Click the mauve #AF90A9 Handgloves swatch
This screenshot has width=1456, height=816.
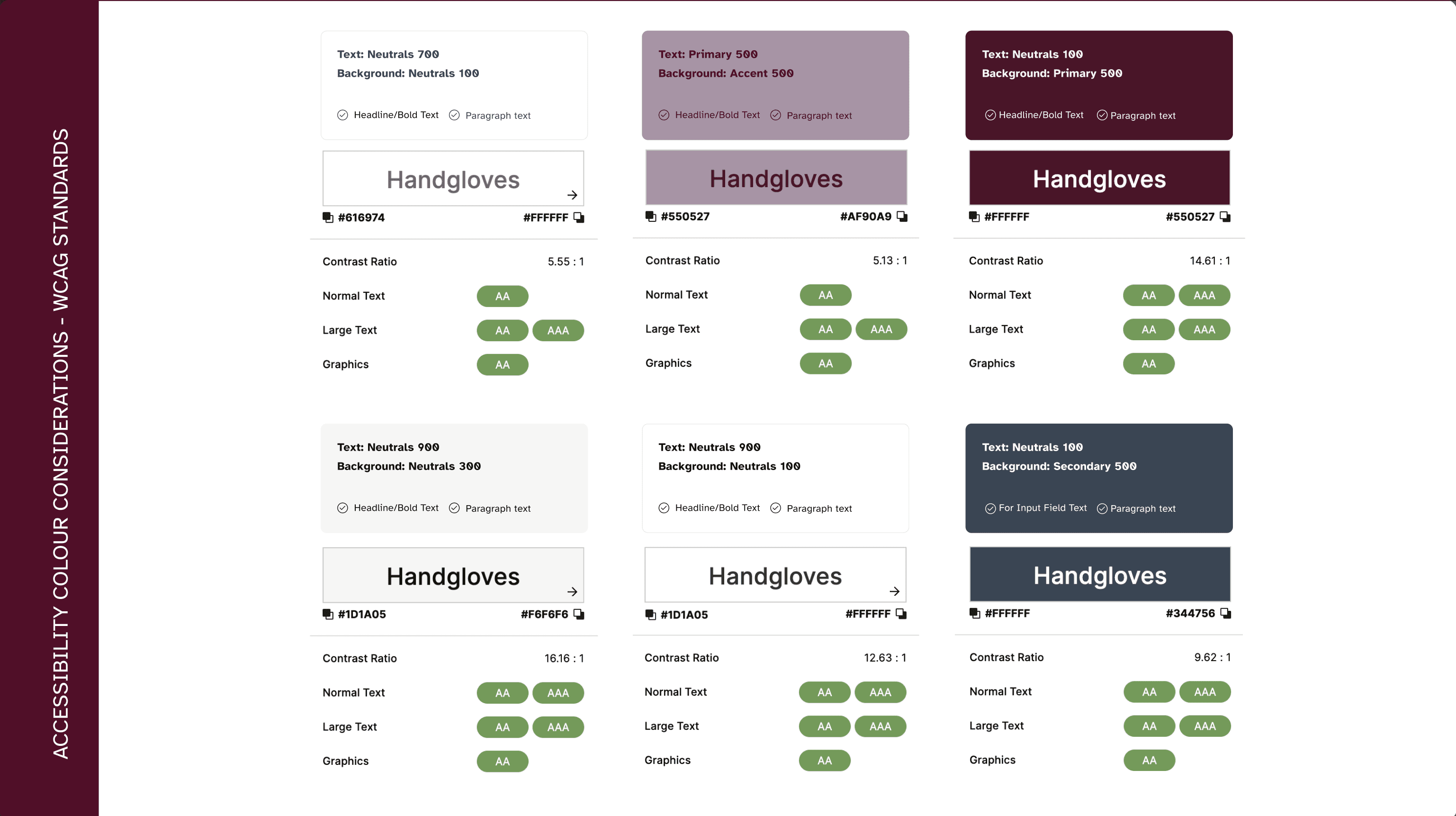(776, 178)
